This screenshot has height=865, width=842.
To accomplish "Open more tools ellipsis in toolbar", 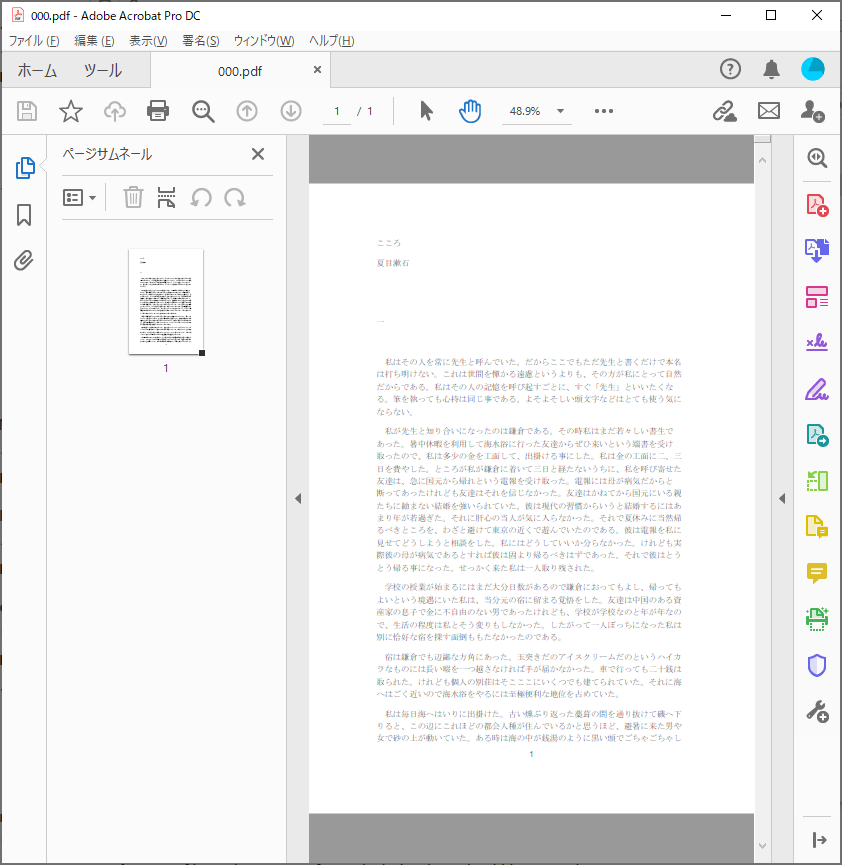I will (604, 111).
